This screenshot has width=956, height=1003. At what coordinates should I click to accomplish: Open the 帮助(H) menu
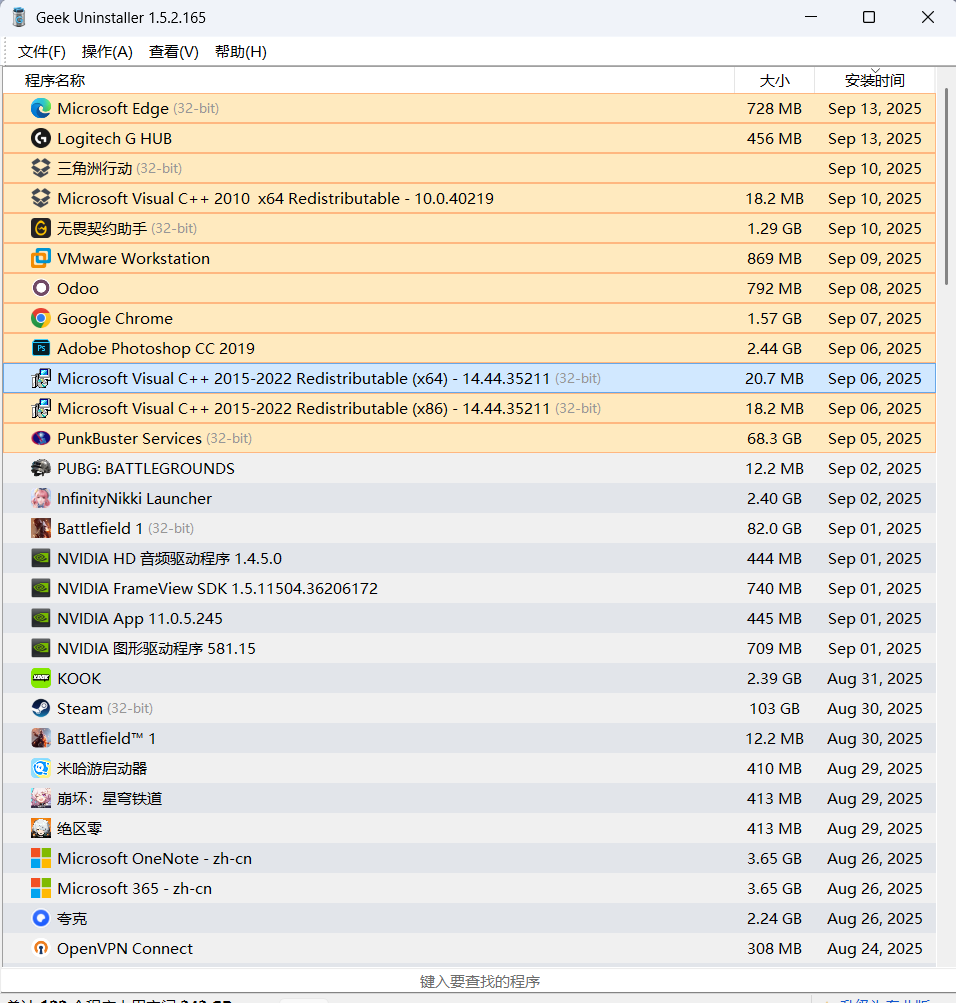[x=241, y=52]
